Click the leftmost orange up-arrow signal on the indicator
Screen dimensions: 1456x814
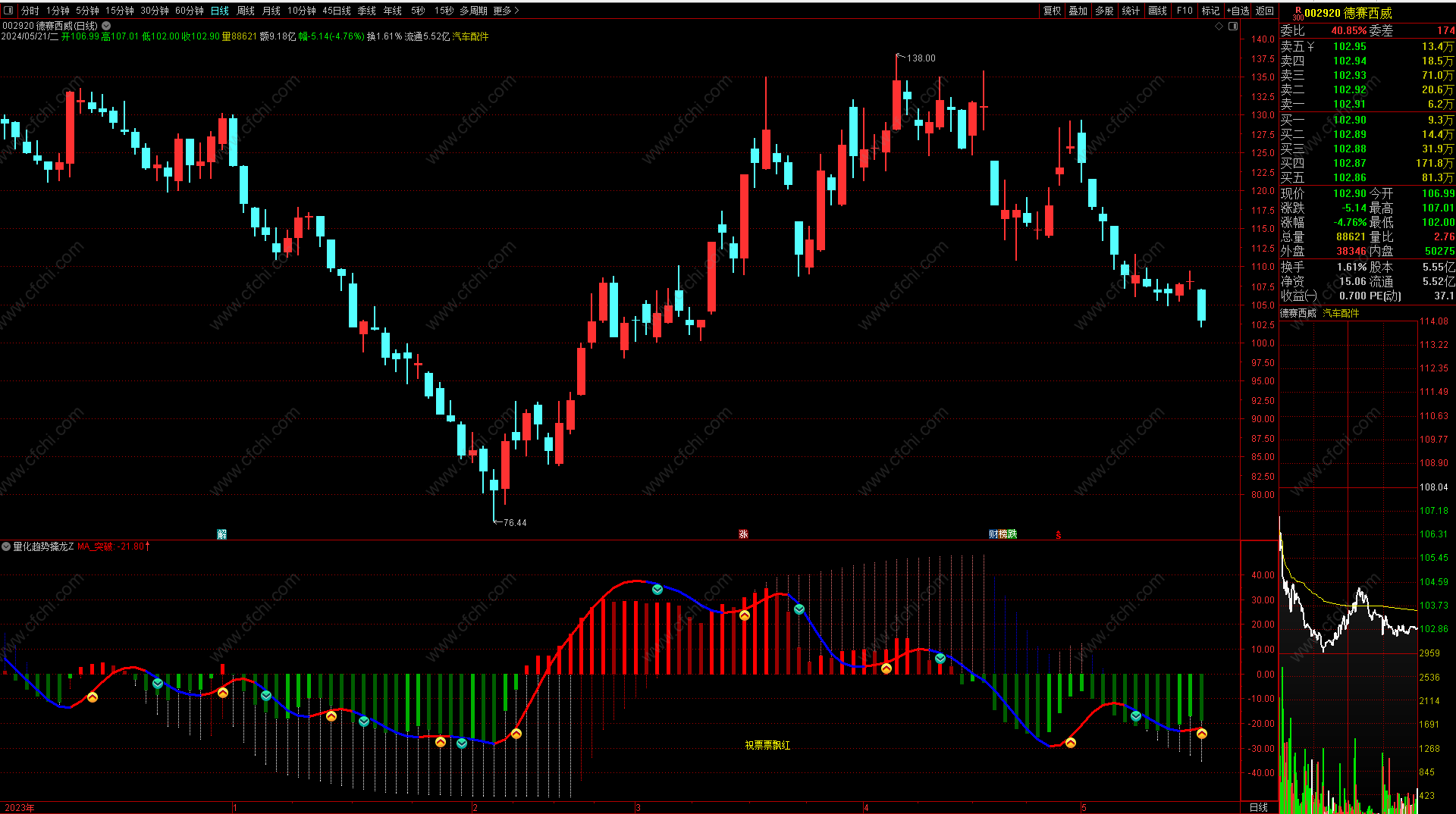tap(93, 697)
